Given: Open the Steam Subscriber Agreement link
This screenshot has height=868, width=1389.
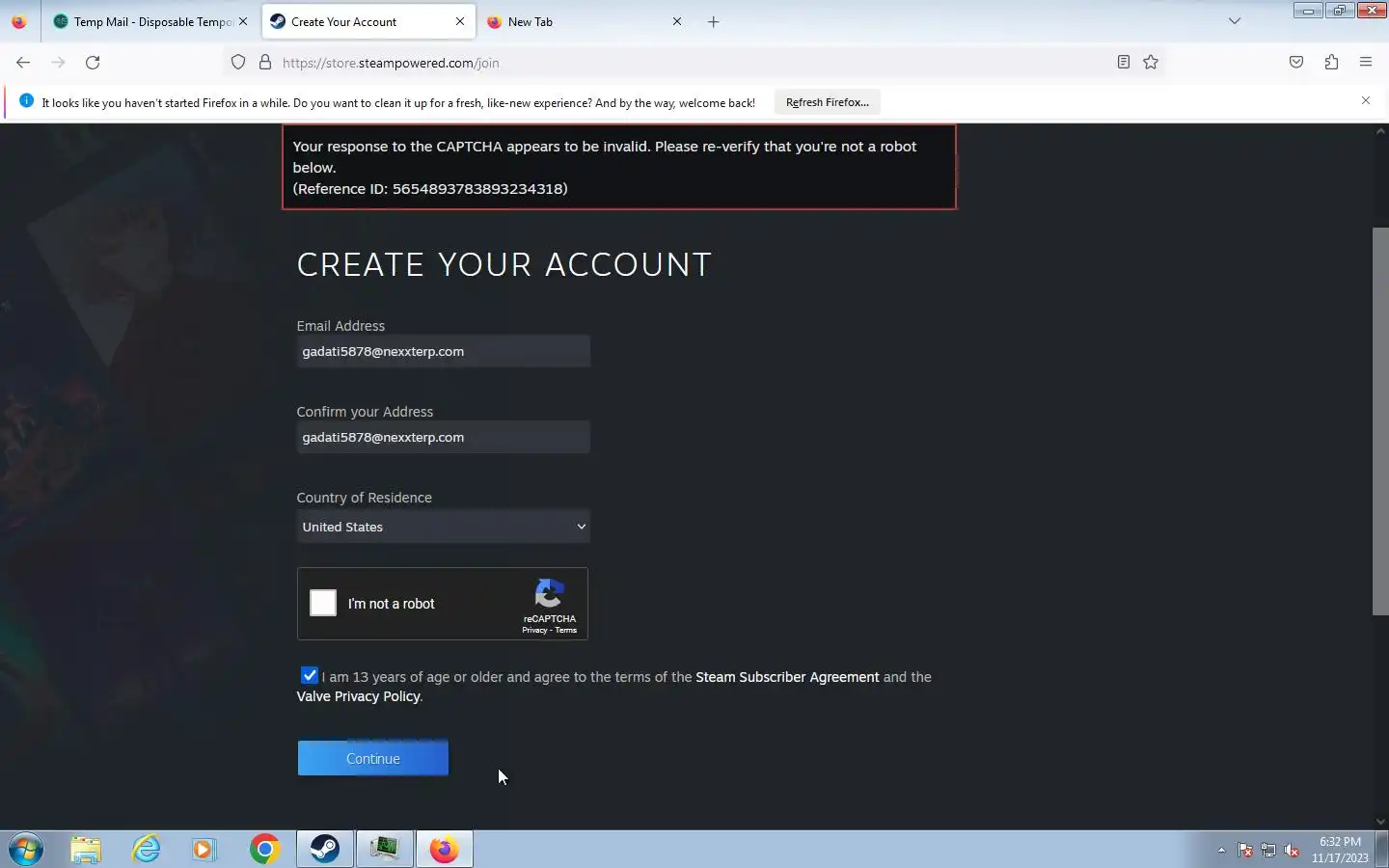Looking at the screenshot, I should 787,677.
